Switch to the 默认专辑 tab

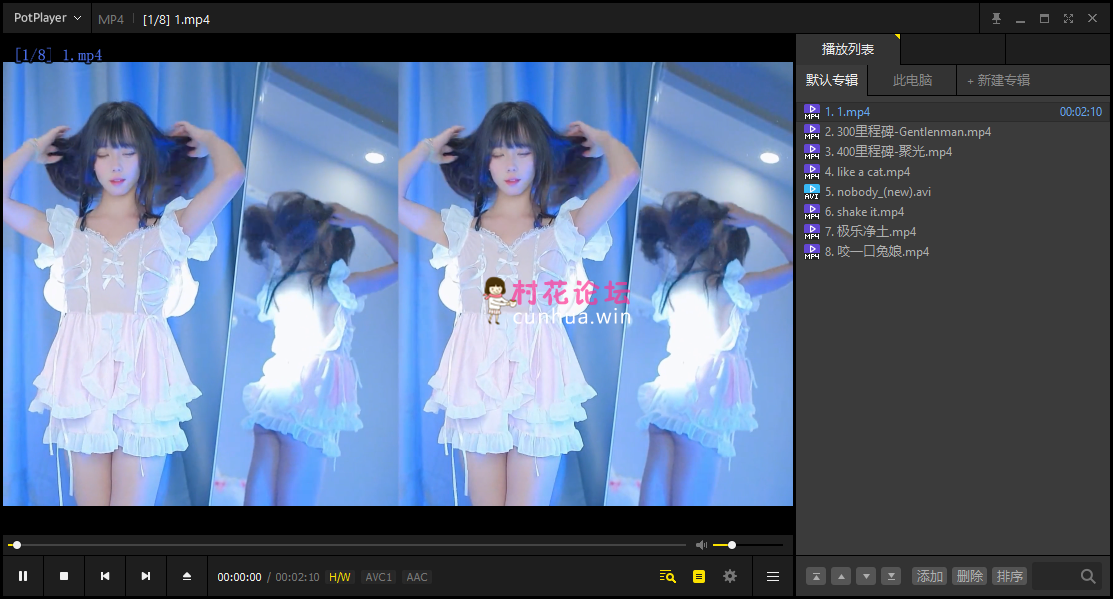[x=832, y=80]
